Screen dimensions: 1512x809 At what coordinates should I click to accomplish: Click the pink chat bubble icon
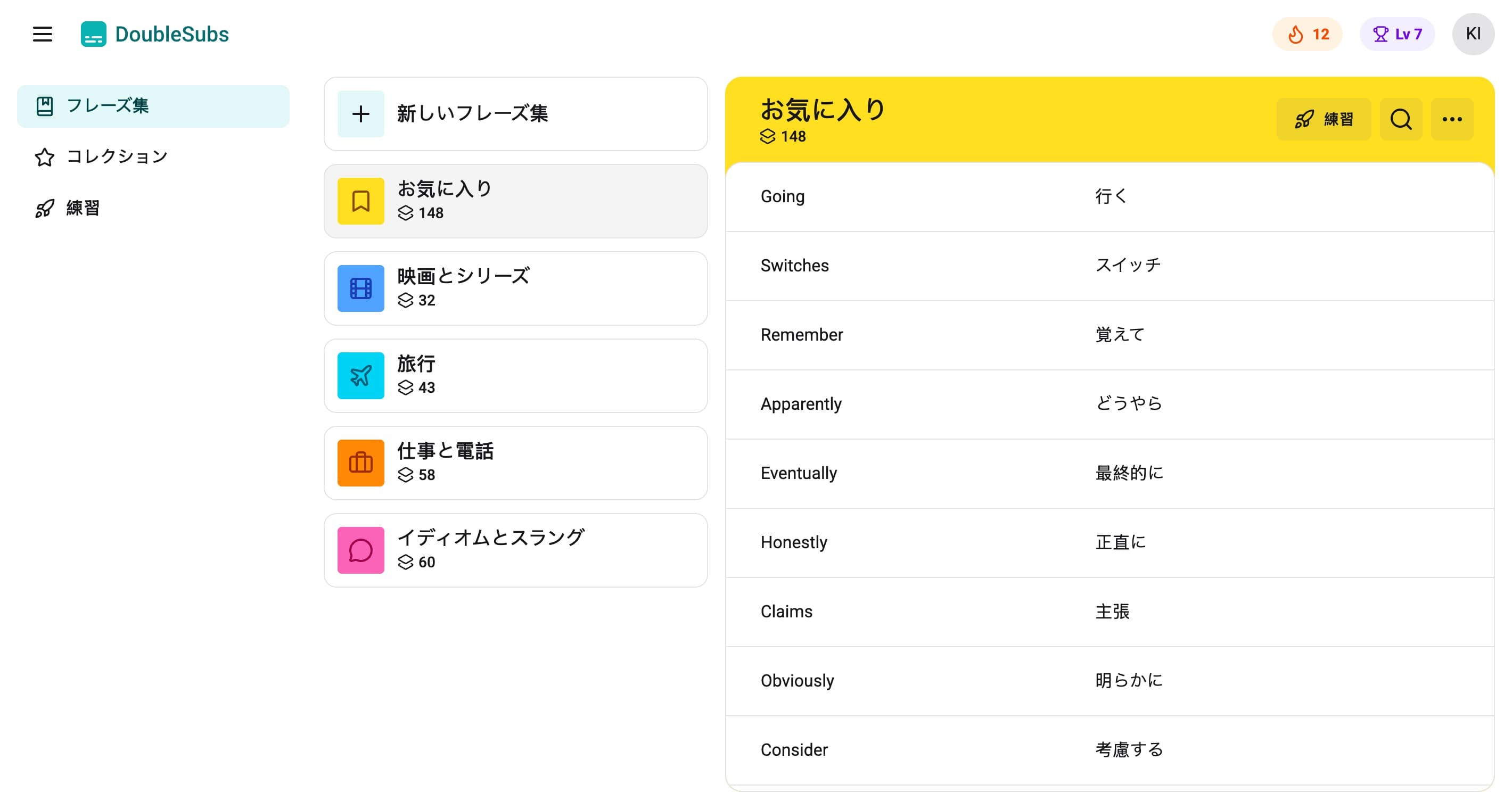pos(360,550)
